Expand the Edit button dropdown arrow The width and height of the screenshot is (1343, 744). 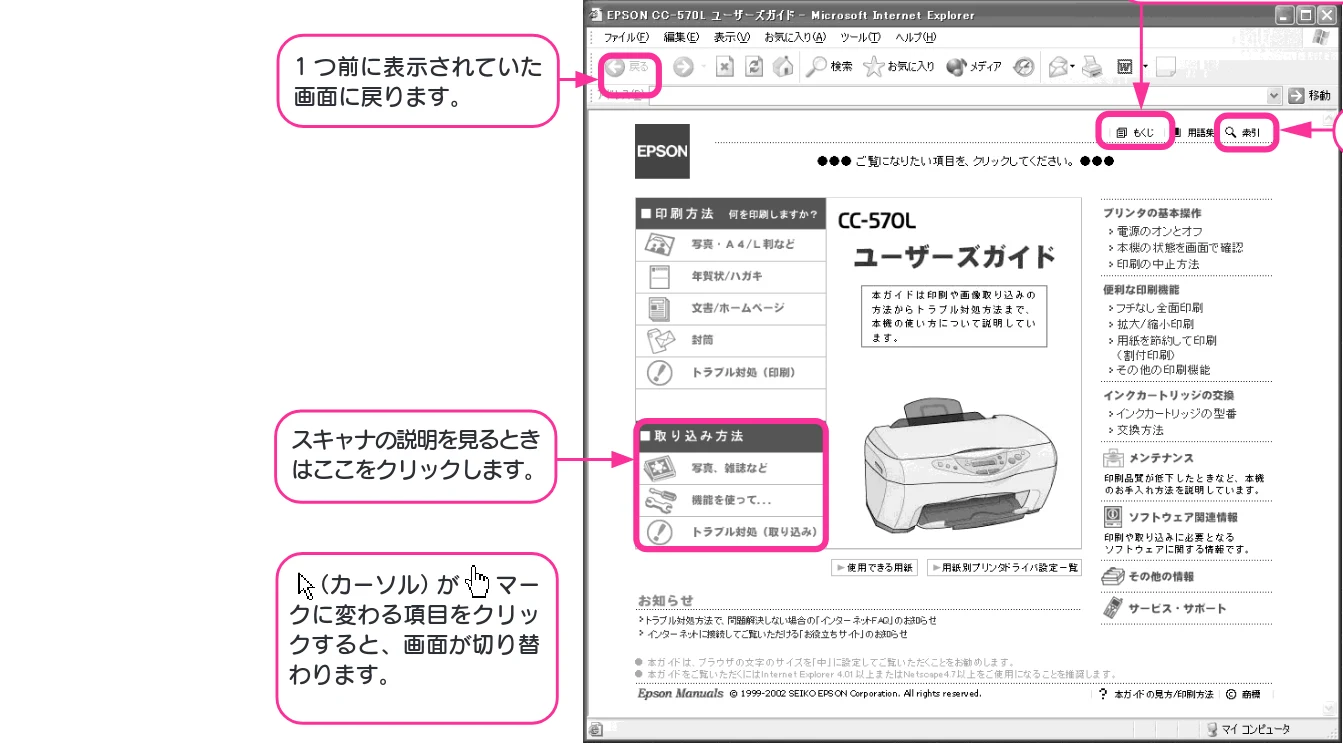pos(1144,68)
